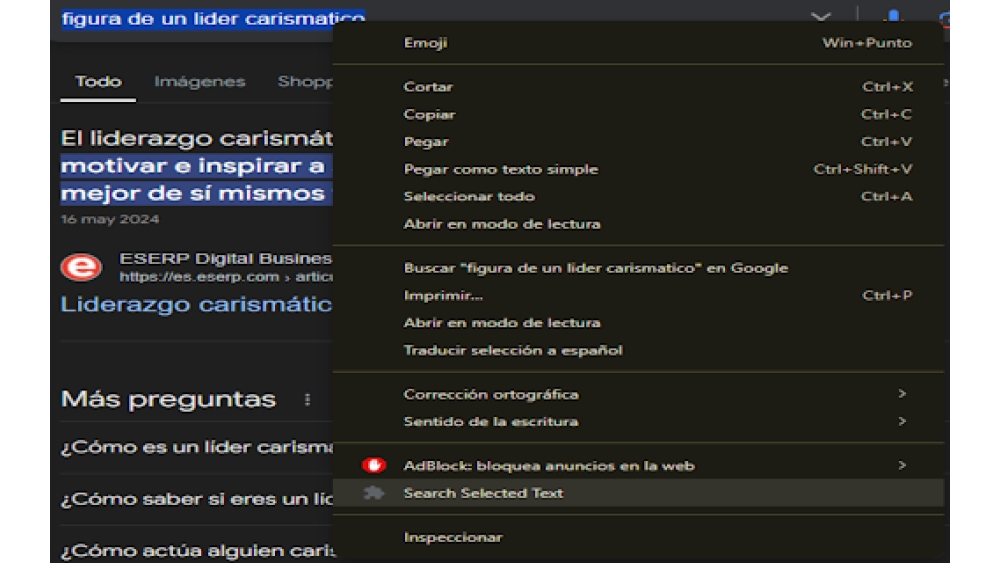The height and width of the screenshot is (563, 1000).
Task: Click the El liderazgo carismático snippet heading
Action: pos(196,138)
